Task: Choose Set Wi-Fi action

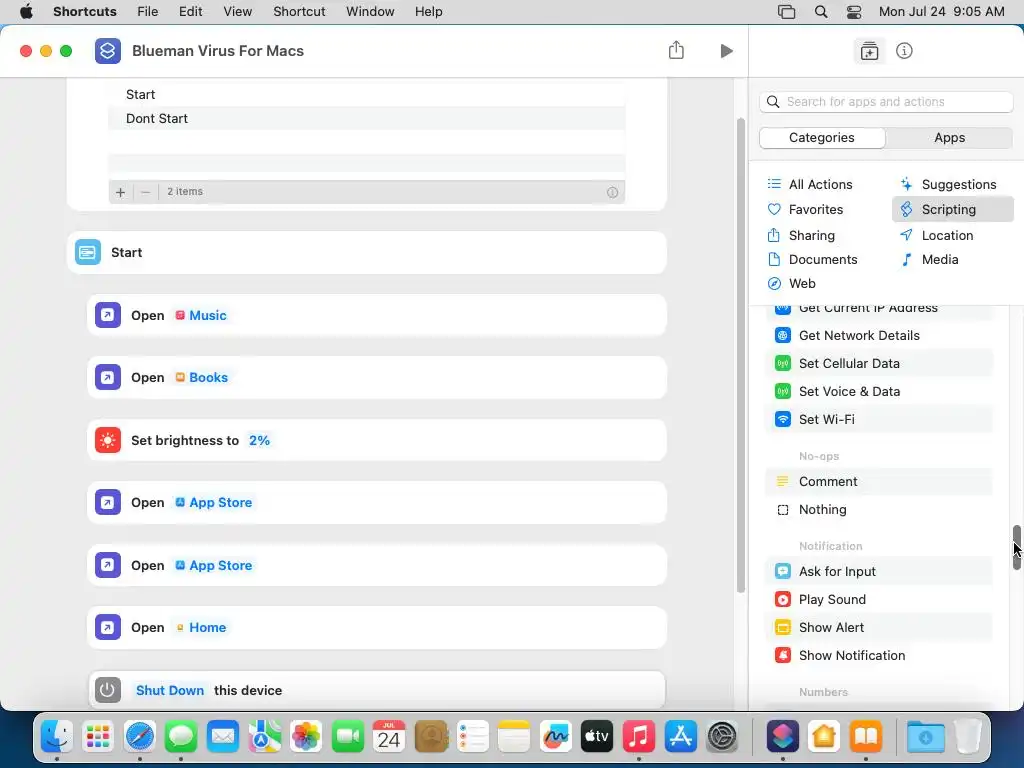Action: (x=878, y=419)
